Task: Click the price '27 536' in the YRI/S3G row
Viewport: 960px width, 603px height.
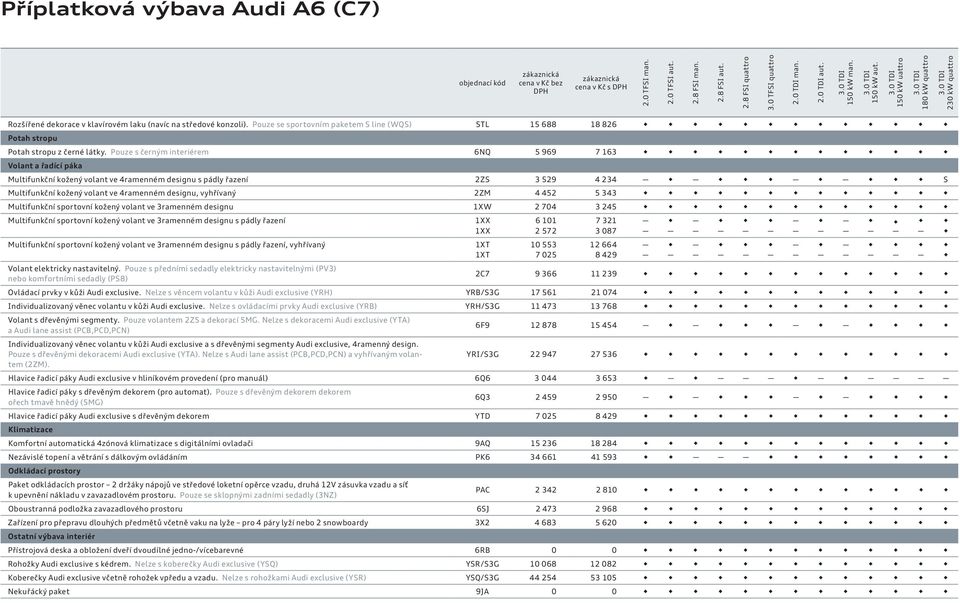Action: [x=604, y=354]
